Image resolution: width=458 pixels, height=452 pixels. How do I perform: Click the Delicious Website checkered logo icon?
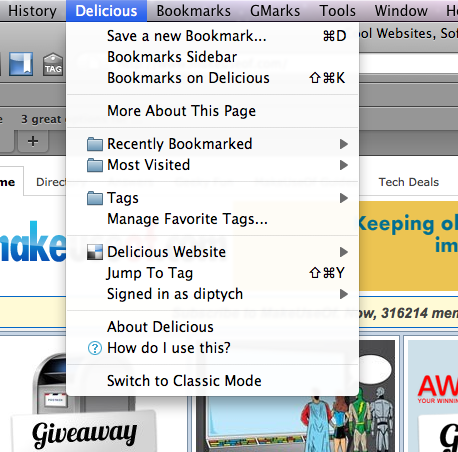[x=95, y=252]
